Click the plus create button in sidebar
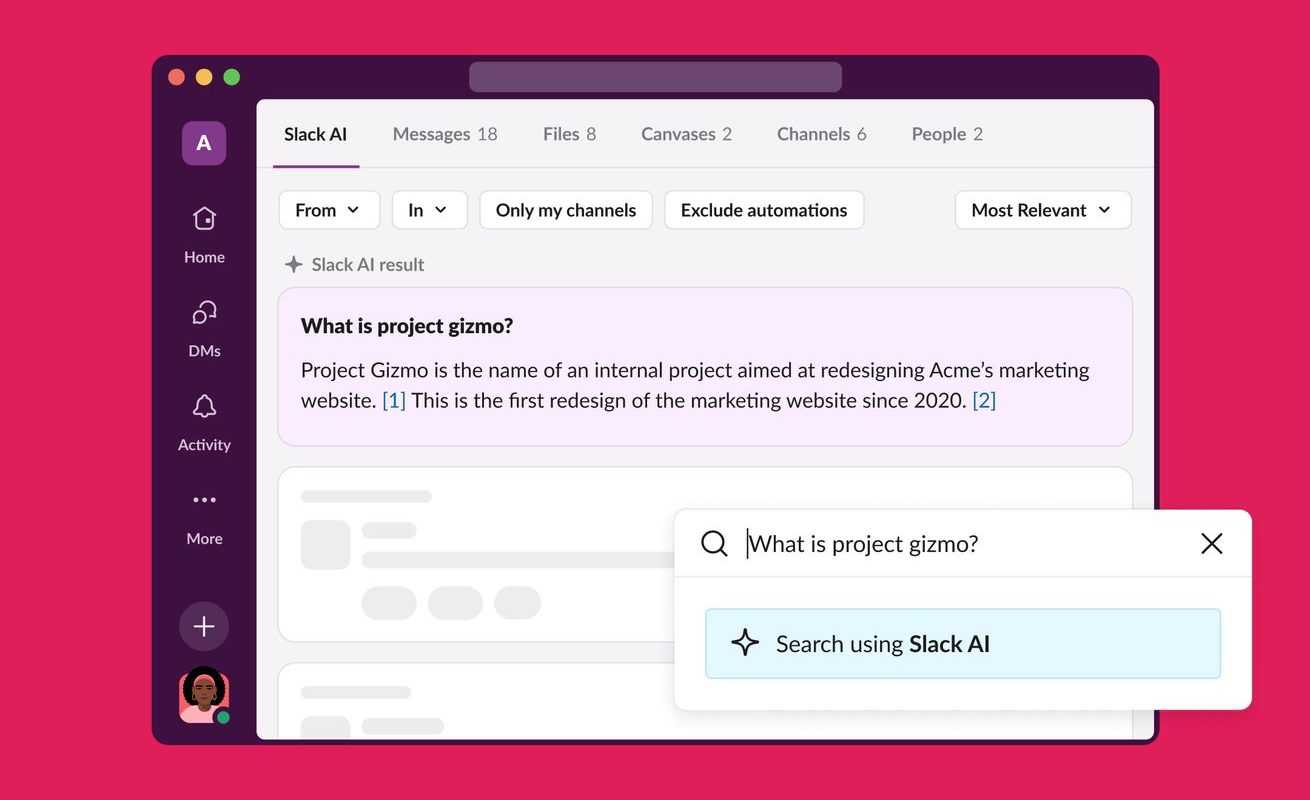1310x800 pixels. point(204,627)
